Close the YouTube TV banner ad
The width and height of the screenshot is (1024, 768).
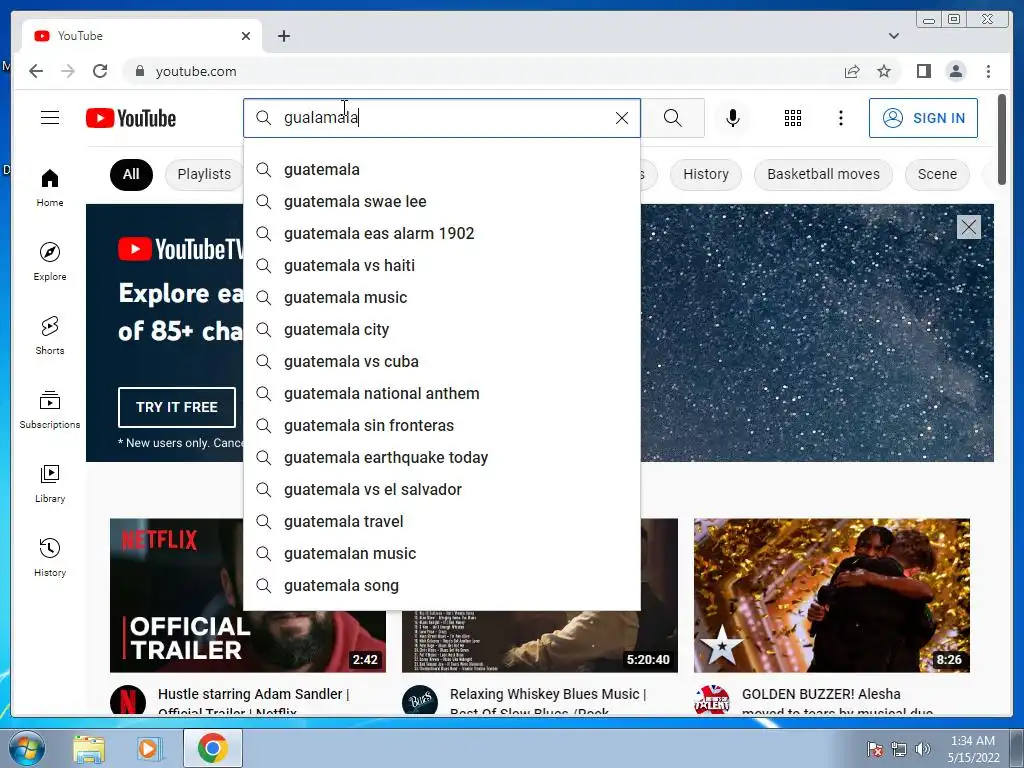pos(968,227)
